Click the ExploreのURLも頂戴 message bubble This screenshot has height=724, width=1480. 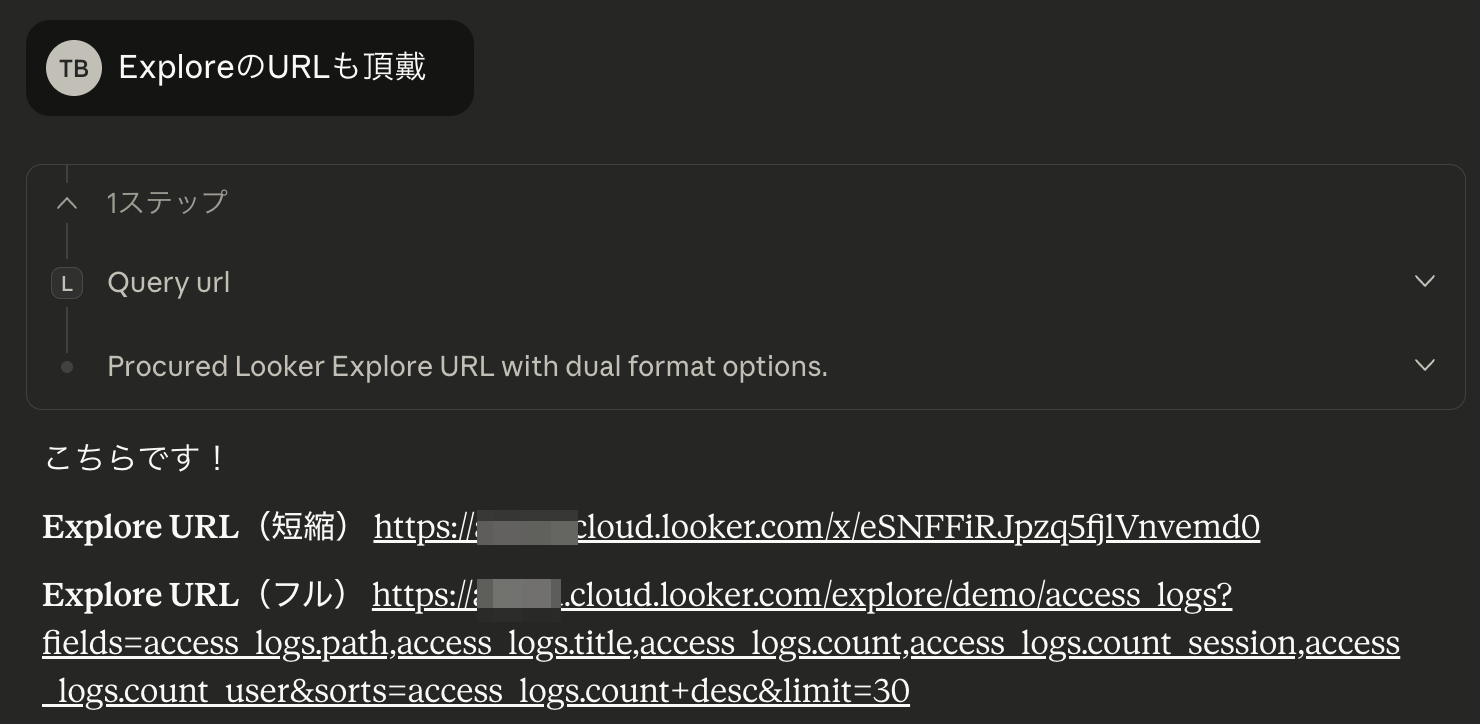[272, 68]
